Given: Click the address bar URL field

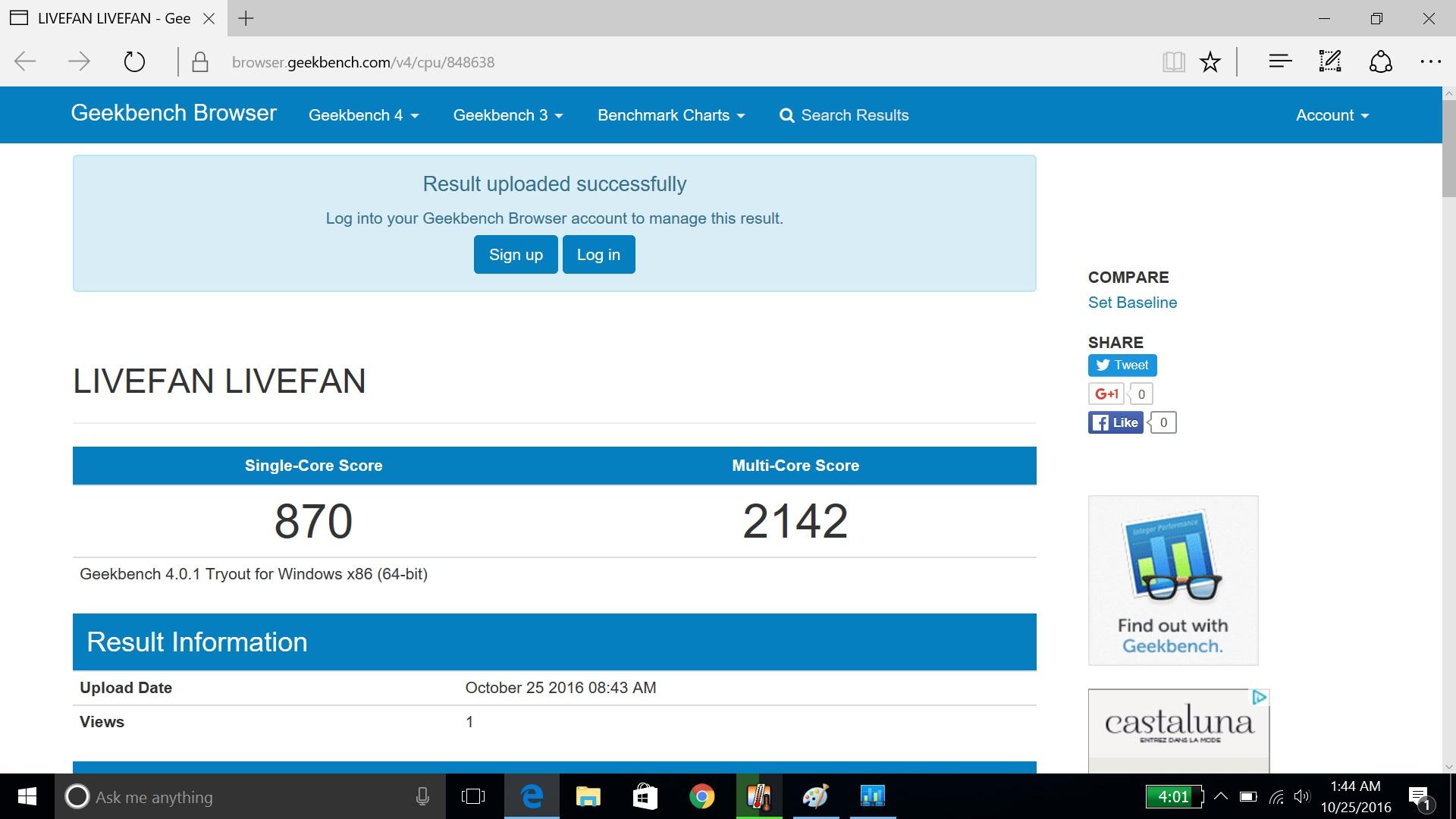Looking at the screenshot, I should tap(682, 62).
